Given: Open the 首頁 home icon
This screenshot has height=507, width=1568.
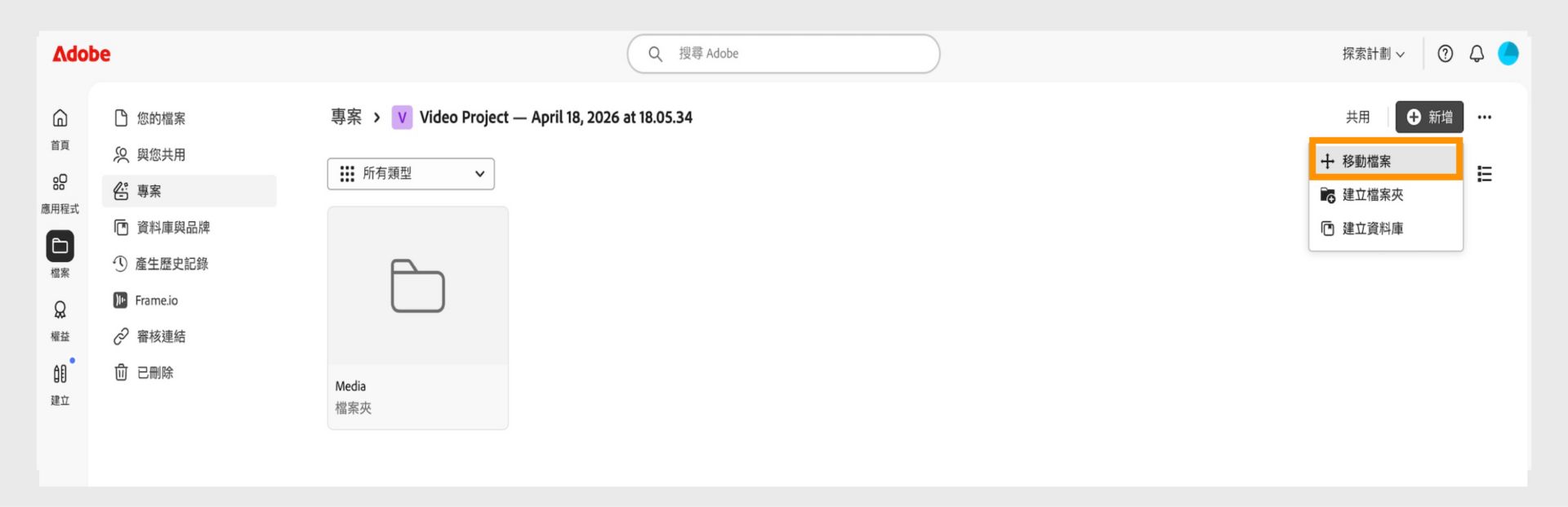Looking at the screenshot, I should (x=60, y=119).
